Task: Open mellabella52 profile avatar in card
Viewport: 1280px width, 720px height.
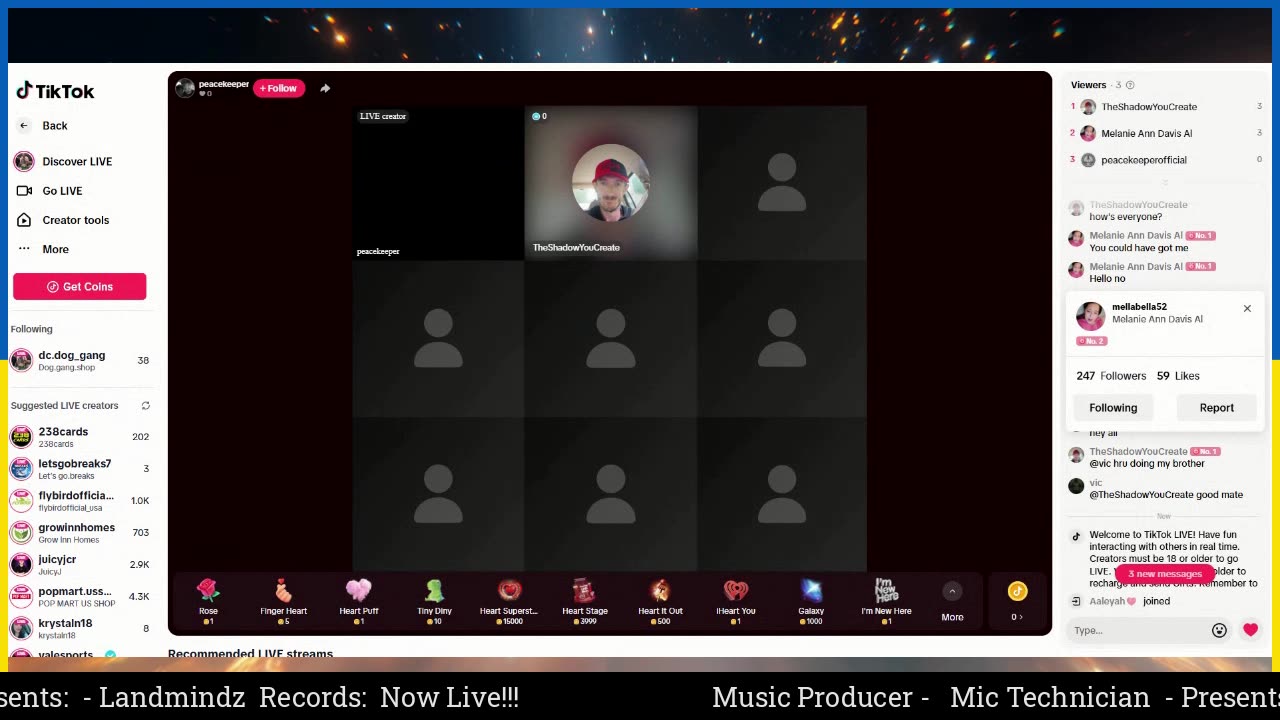Action: 1090,315
